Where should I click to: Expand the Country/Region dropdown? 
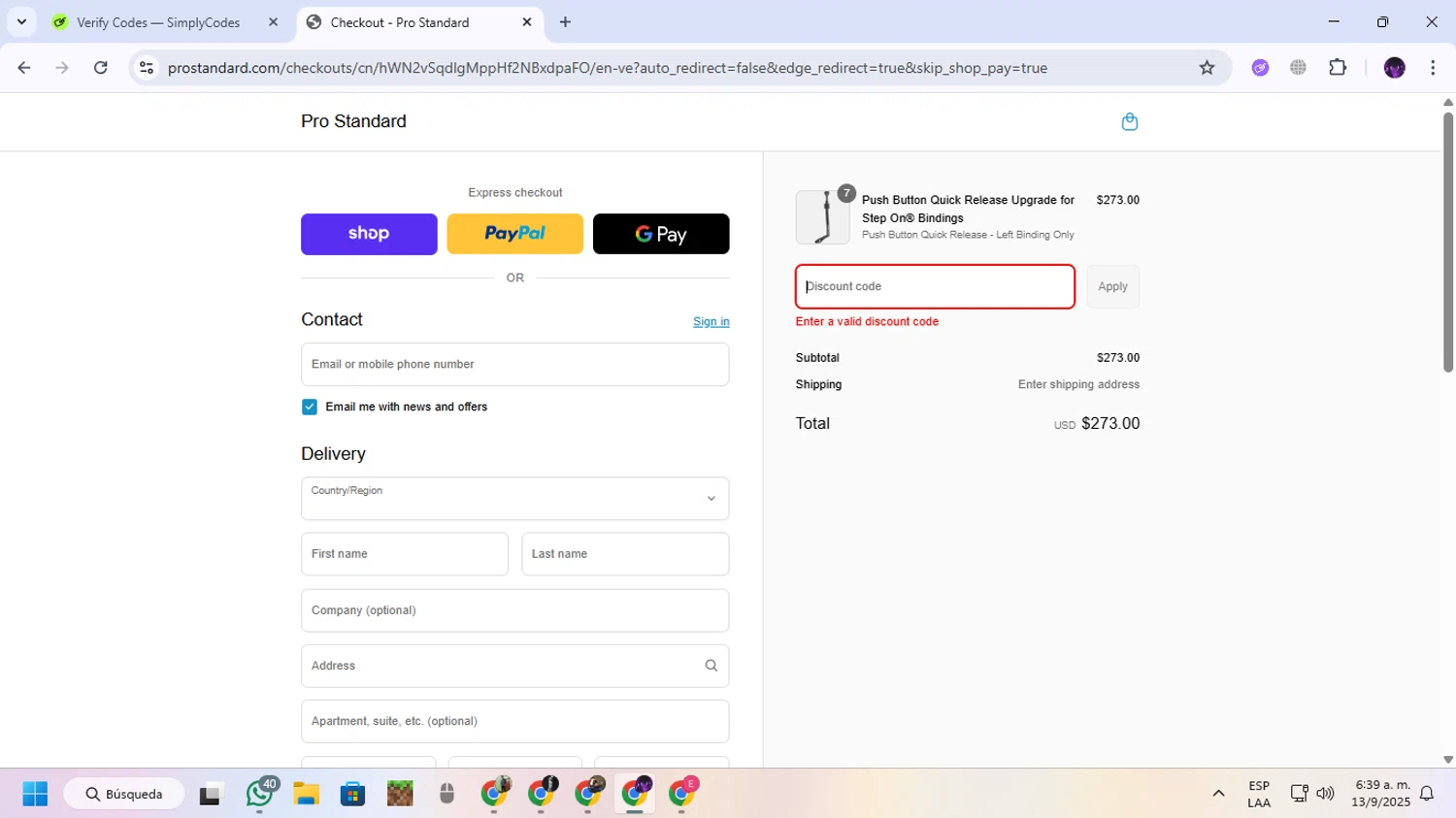pos(514,499)
